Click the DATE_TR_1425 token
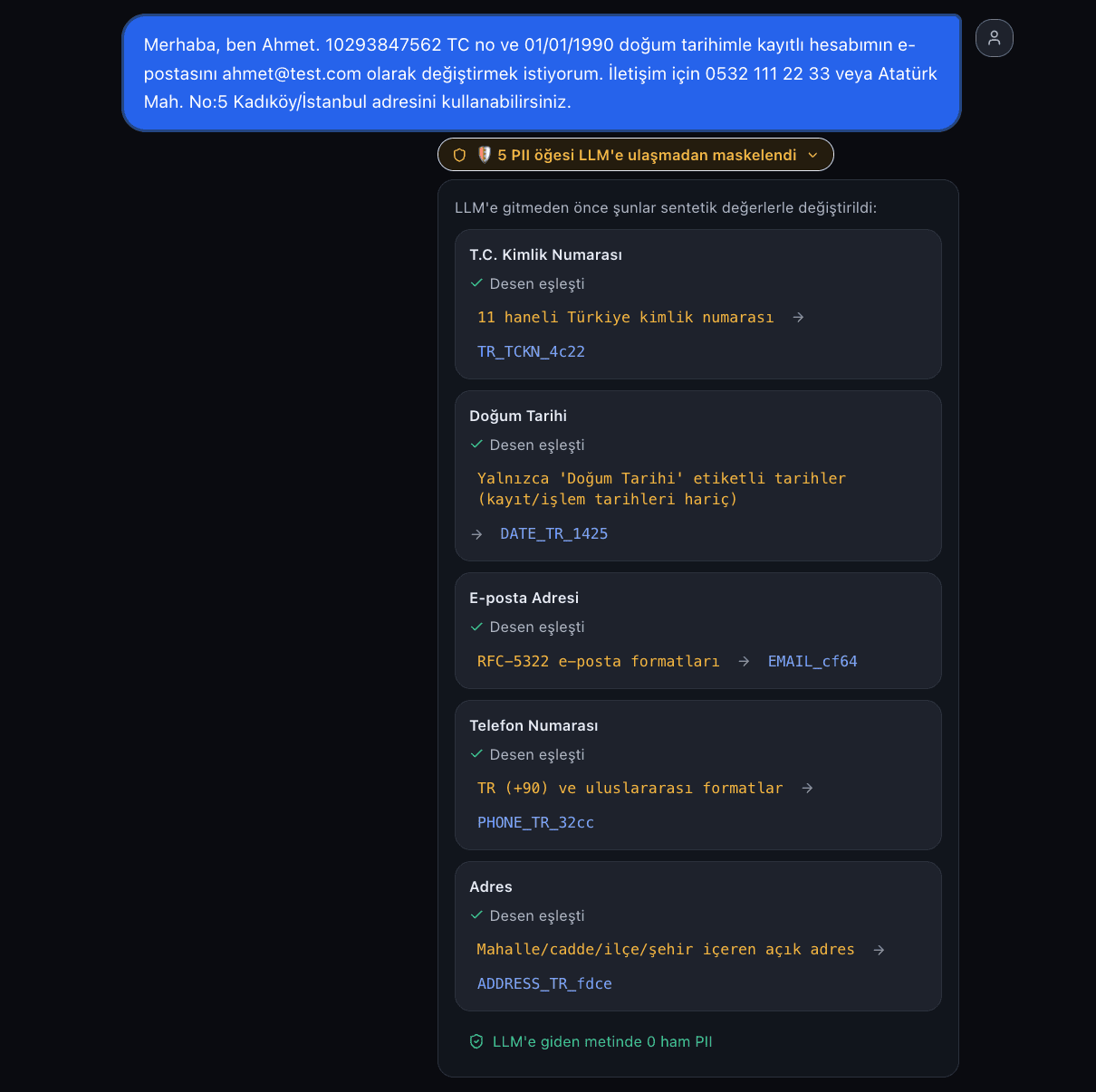 tap(553, 534)
